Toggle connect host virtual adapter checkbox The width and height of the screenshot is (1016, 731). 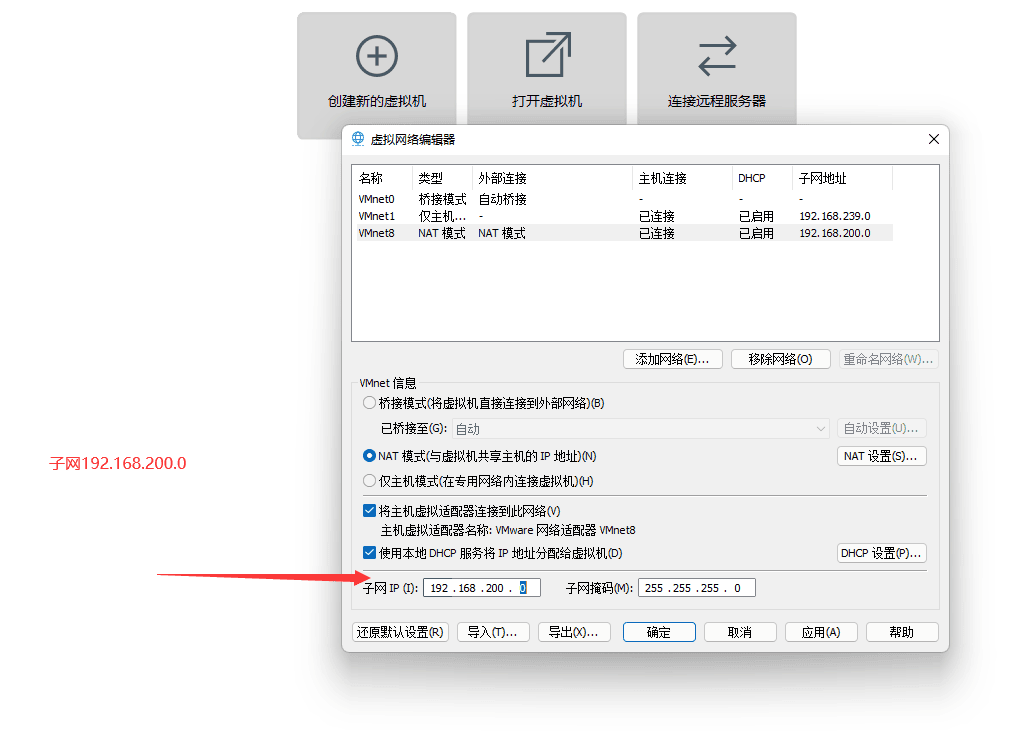(370, 511)
